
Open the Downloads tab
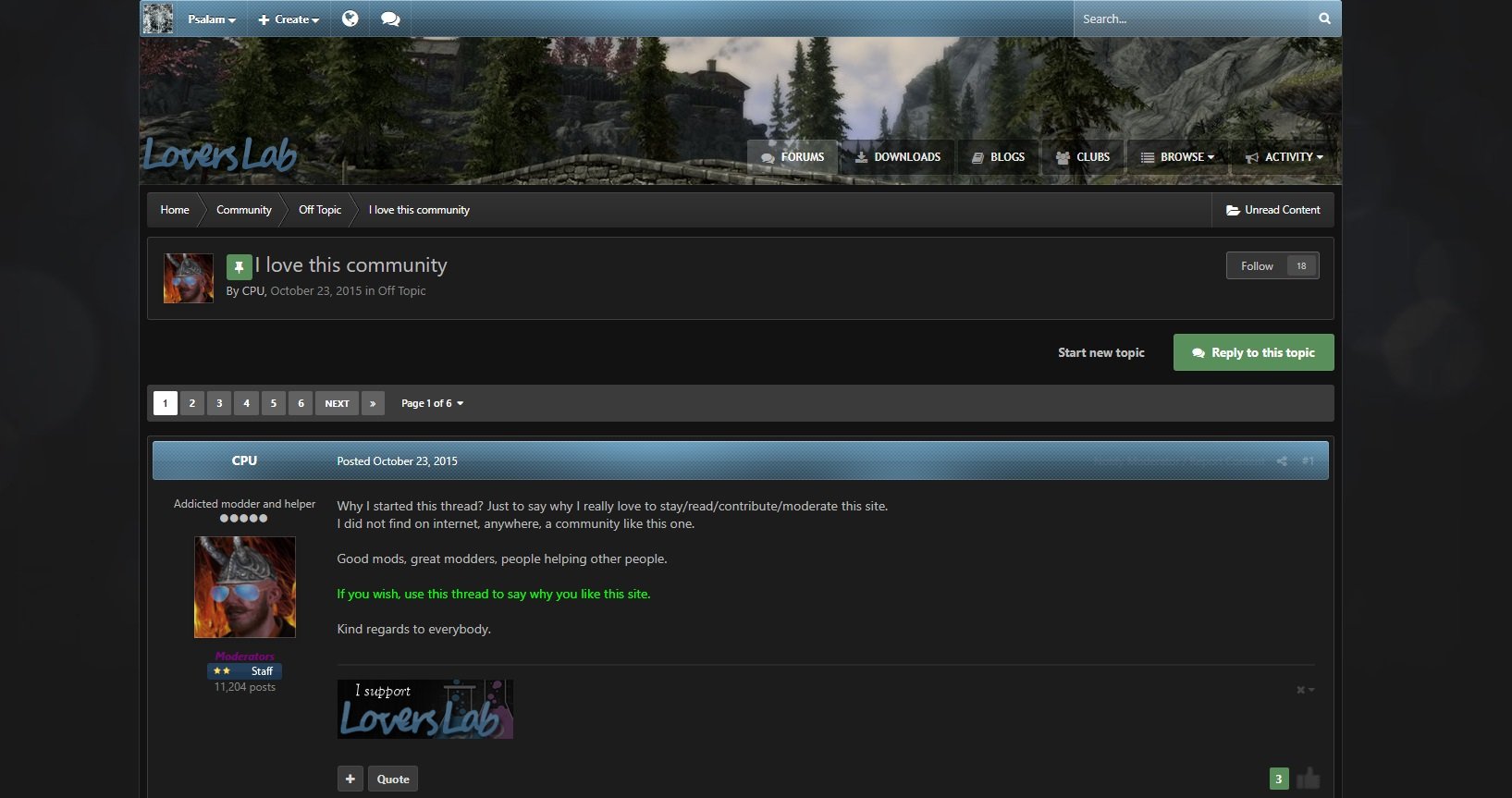pos(898,157)
